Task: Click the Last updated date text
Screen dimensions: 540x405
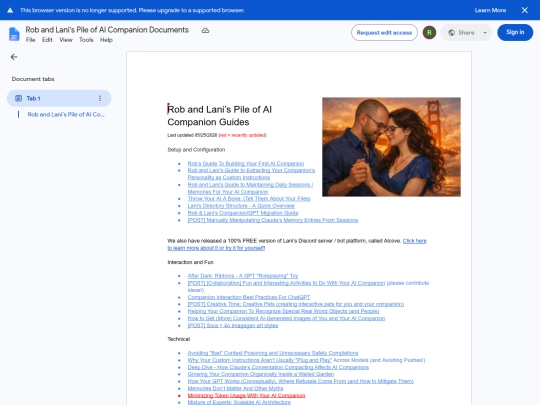Action: point(192,135)
